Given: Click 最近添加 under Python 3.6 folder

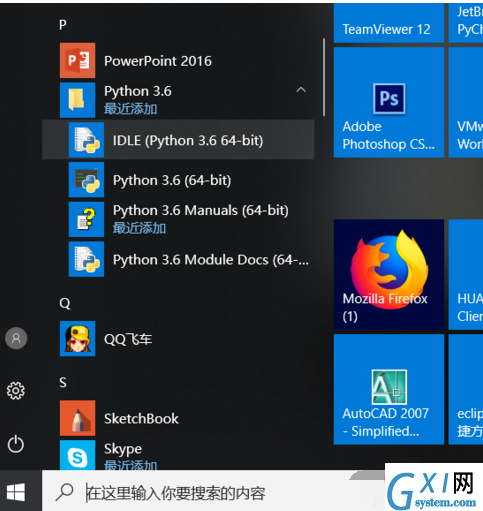Looking at the screenshot, I should click(131, 109).
